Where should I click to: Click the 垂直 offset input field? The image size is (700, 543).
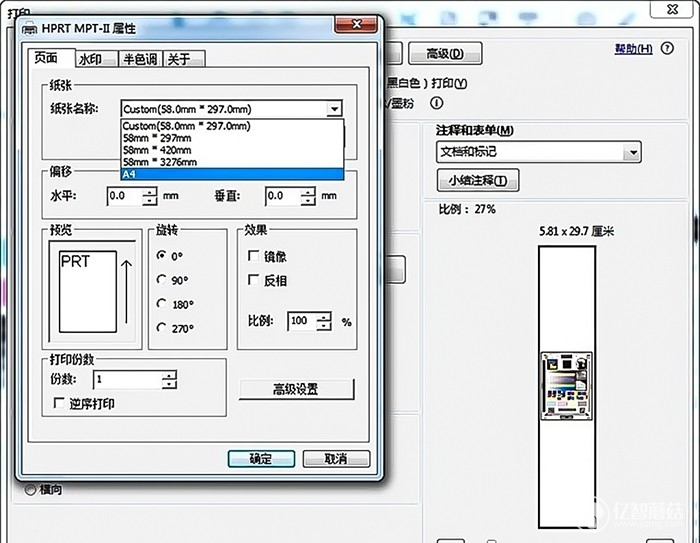283,196
